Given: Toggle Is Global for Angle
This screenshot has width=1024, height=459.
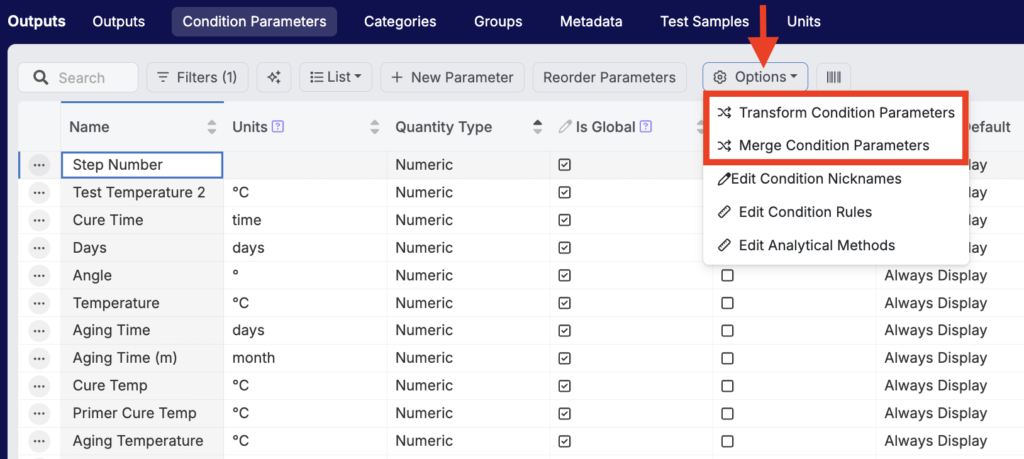Looking at the screenshot, I should pos(564,276).
